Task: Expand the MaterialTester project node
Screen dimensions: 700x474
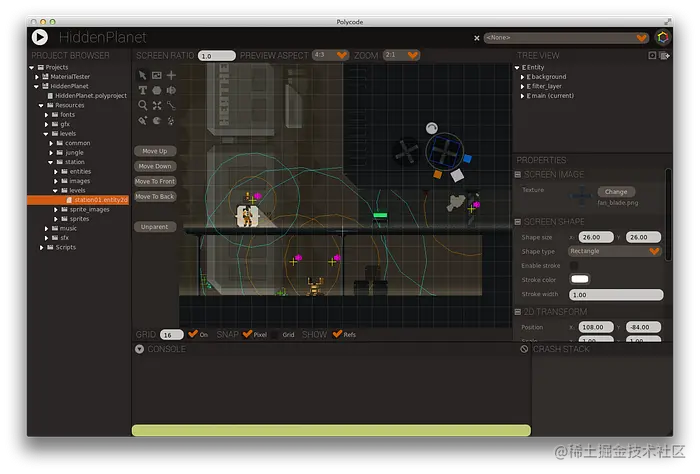Action: coord(37,77)
